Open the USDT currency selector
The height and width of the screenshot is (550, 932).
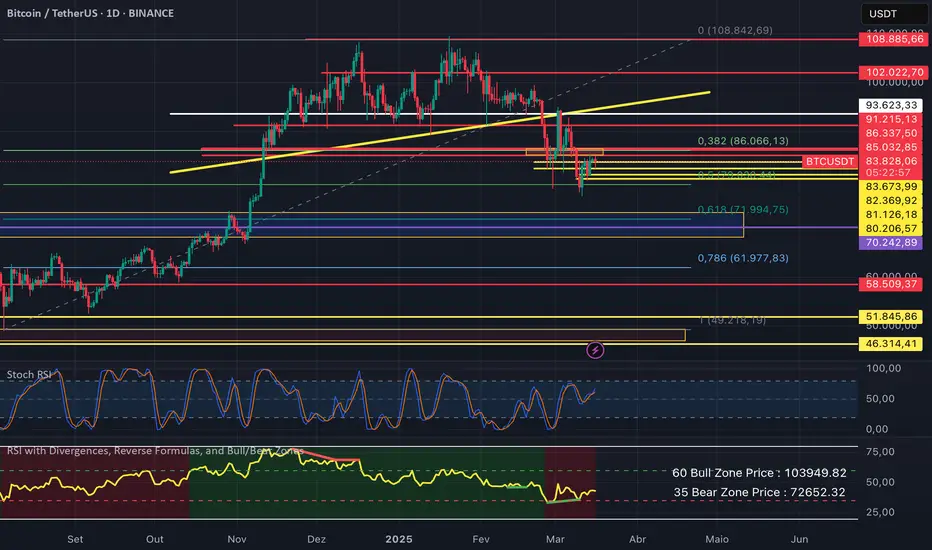point(893,14)
